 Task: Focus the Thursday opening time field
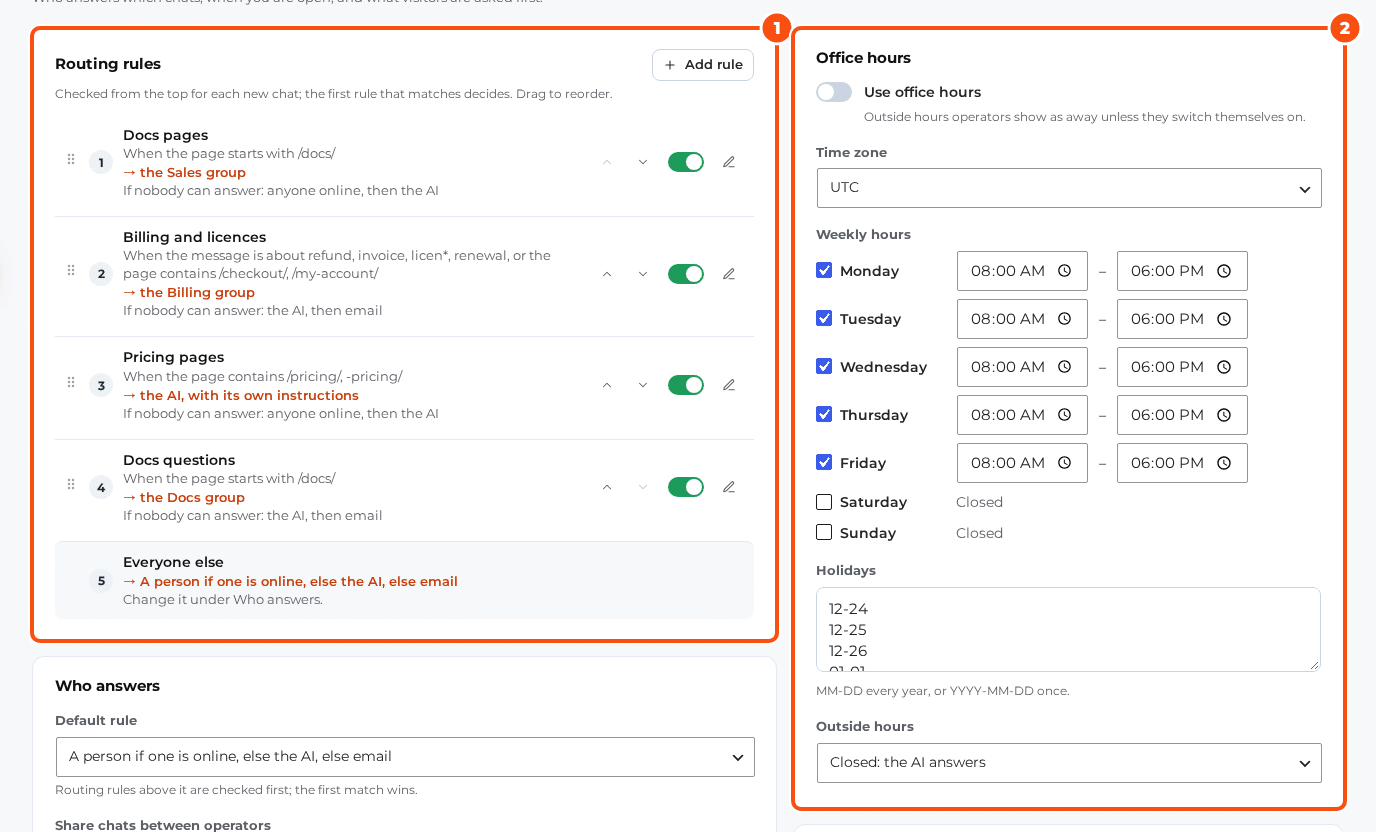click(x=1022, y=415)
